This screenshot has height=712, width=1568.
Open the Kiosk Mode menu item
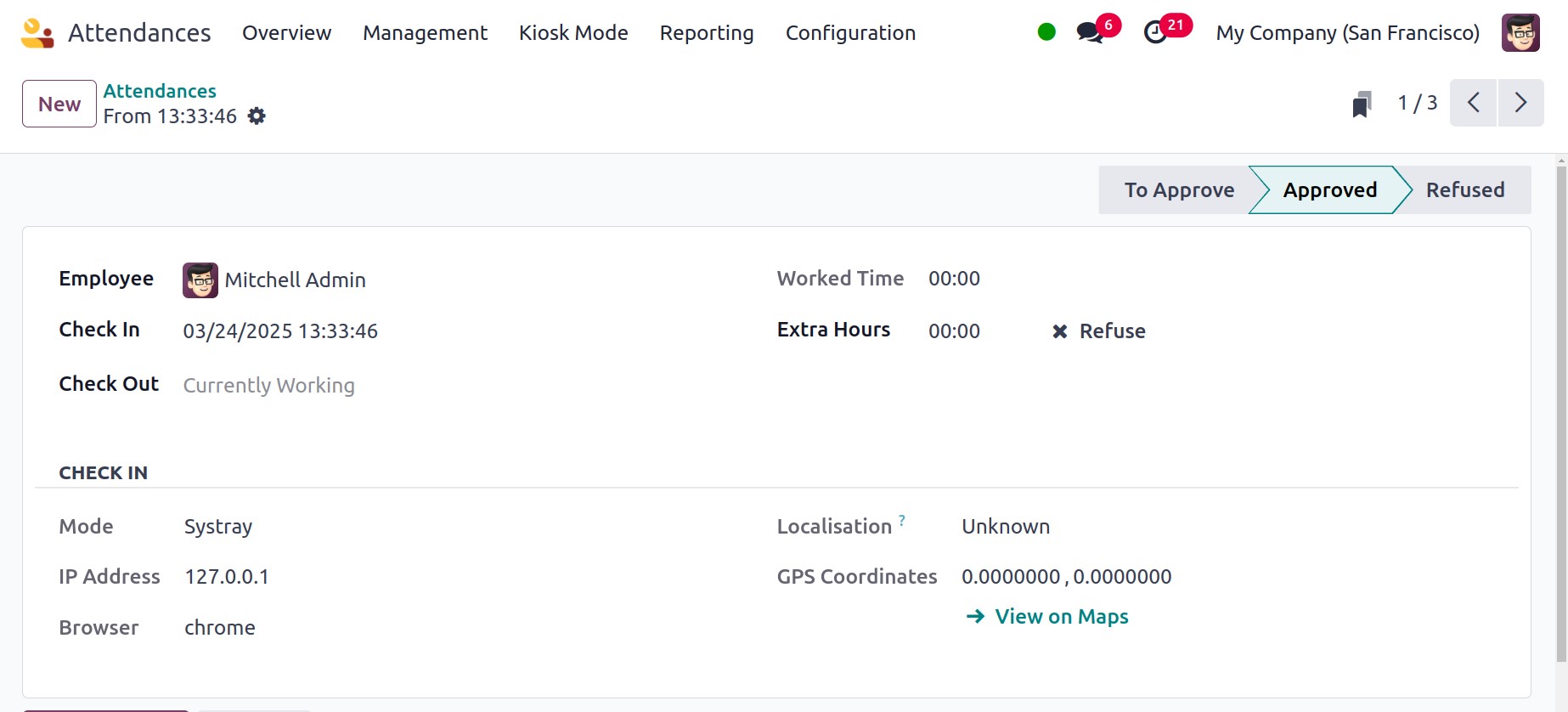coord(573,33)
